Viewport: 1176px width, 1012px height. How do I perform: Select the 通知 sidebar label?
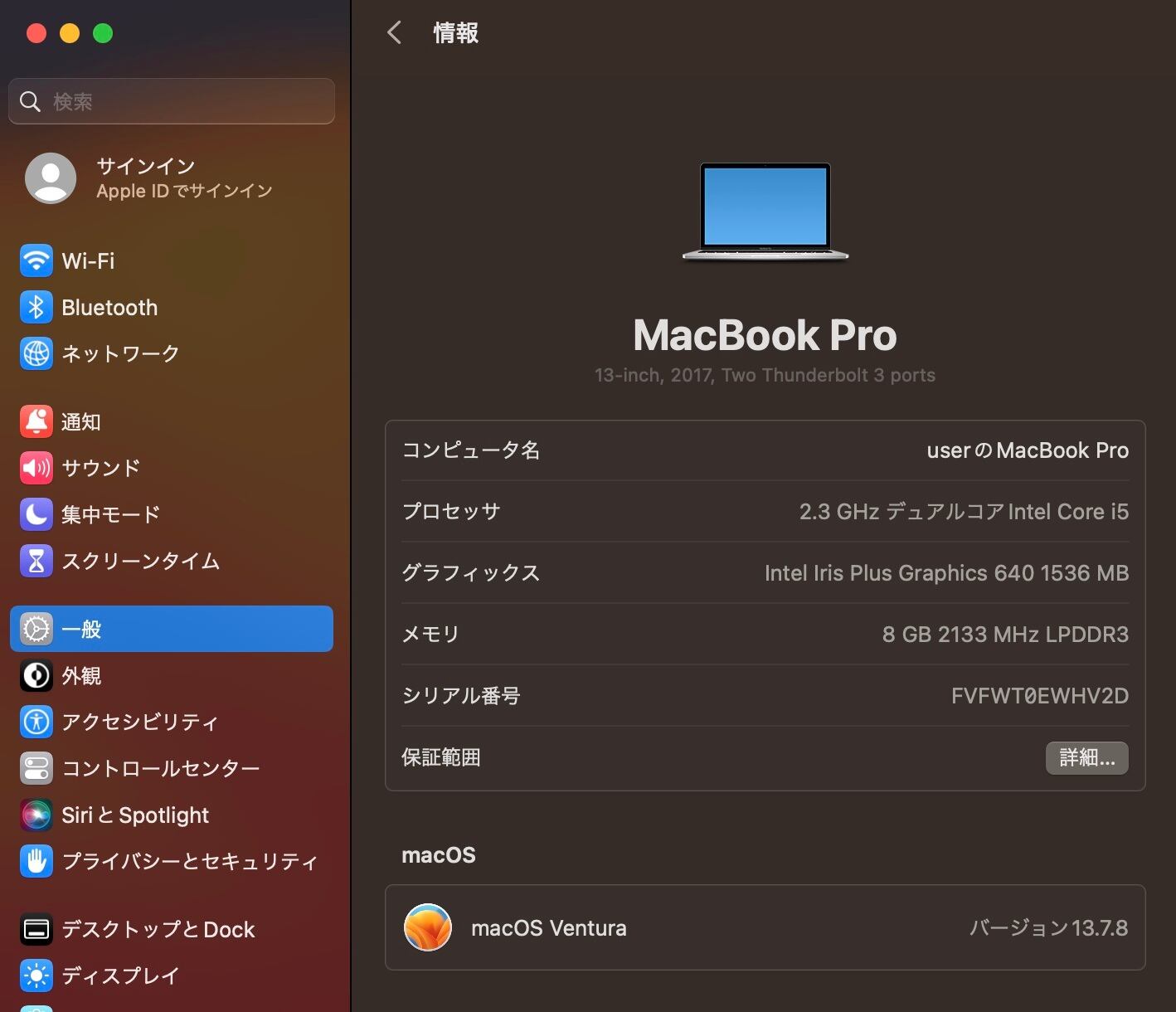tap(81, 421)
